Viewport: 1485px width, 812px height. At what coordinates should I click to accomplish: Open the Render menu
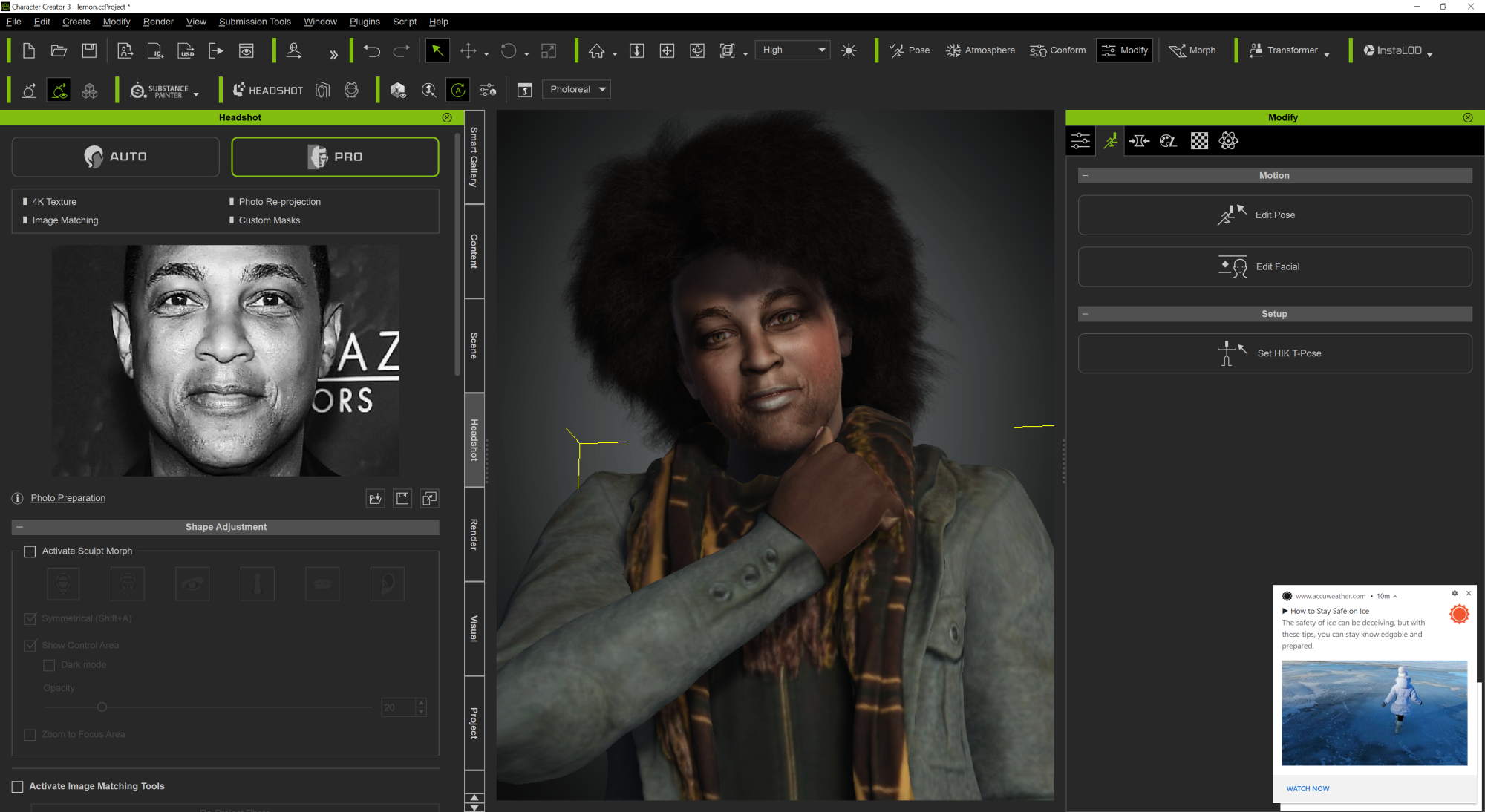[x=158, y=22]
